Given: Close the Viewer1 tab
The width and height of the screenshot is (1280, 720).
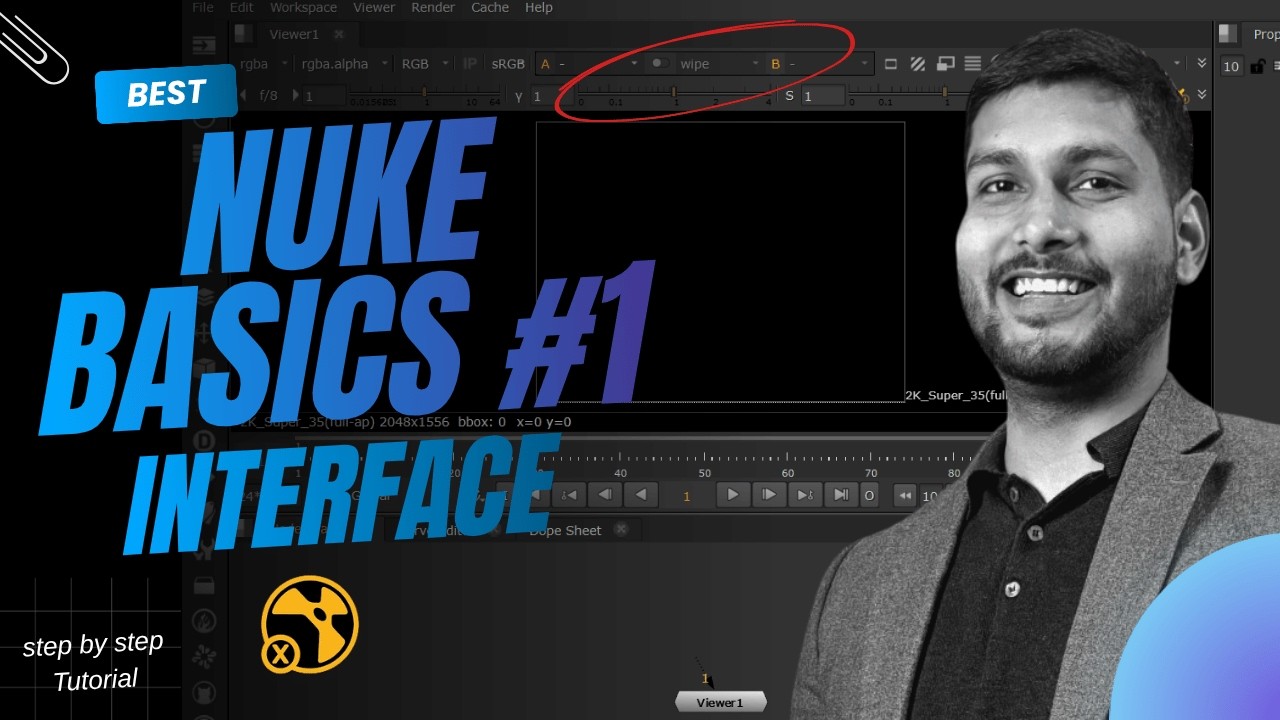Looking at the screenshot, I should point(339,34).
